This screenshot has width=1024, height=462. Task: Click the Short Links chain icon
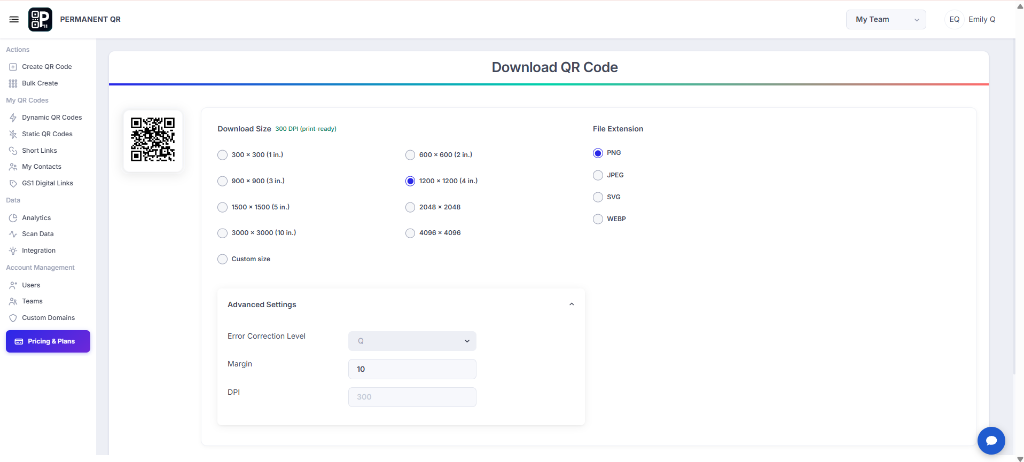pyautogui.click(x=13, y=150)
